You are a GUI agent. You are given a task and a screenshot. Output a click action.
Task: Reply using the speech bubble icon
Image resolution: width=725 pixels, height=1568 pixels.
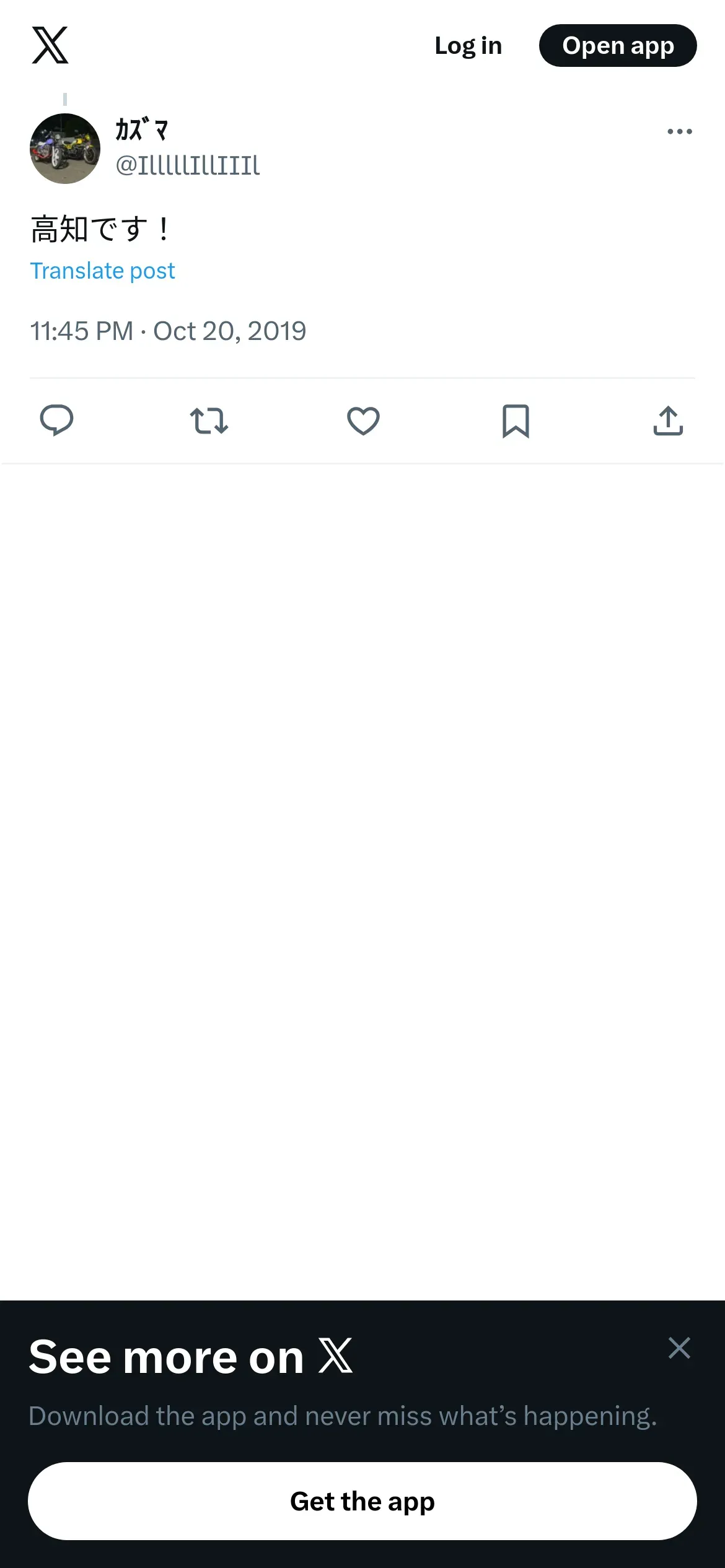pos(56,420)
